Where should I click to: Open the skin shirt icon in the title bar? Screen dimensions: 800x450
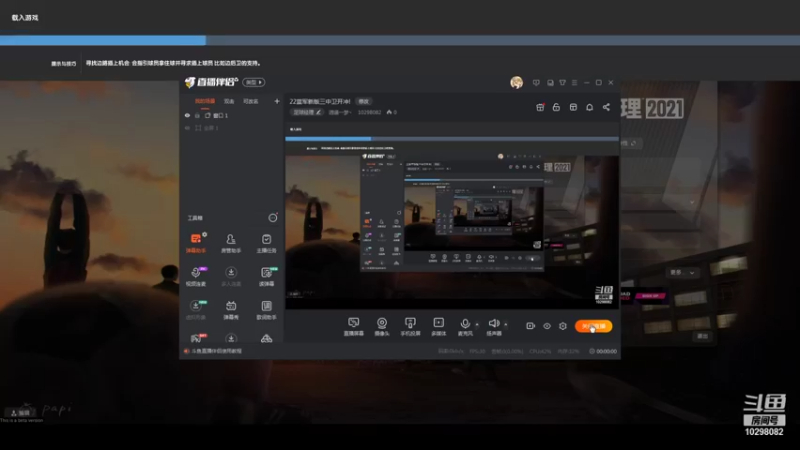coord(562,83)
